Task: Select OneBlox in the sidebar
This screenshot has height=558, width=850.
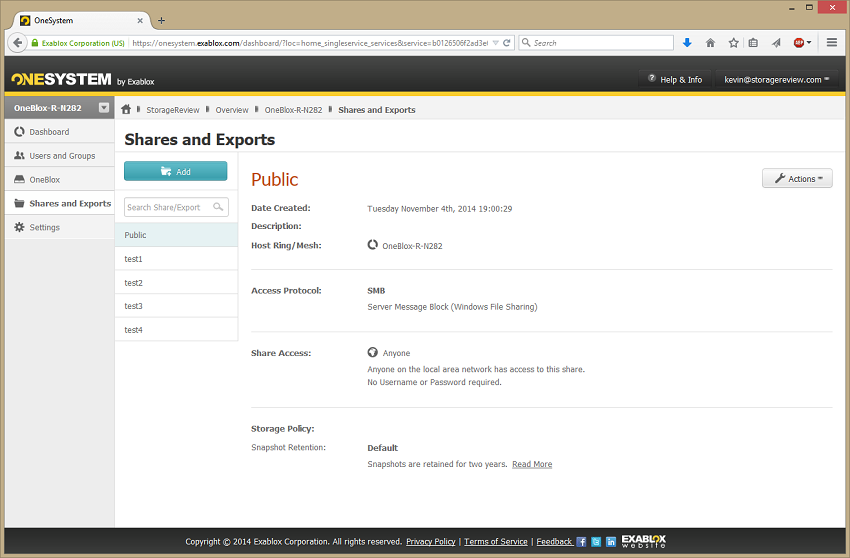Action: (x=60, y=179)
